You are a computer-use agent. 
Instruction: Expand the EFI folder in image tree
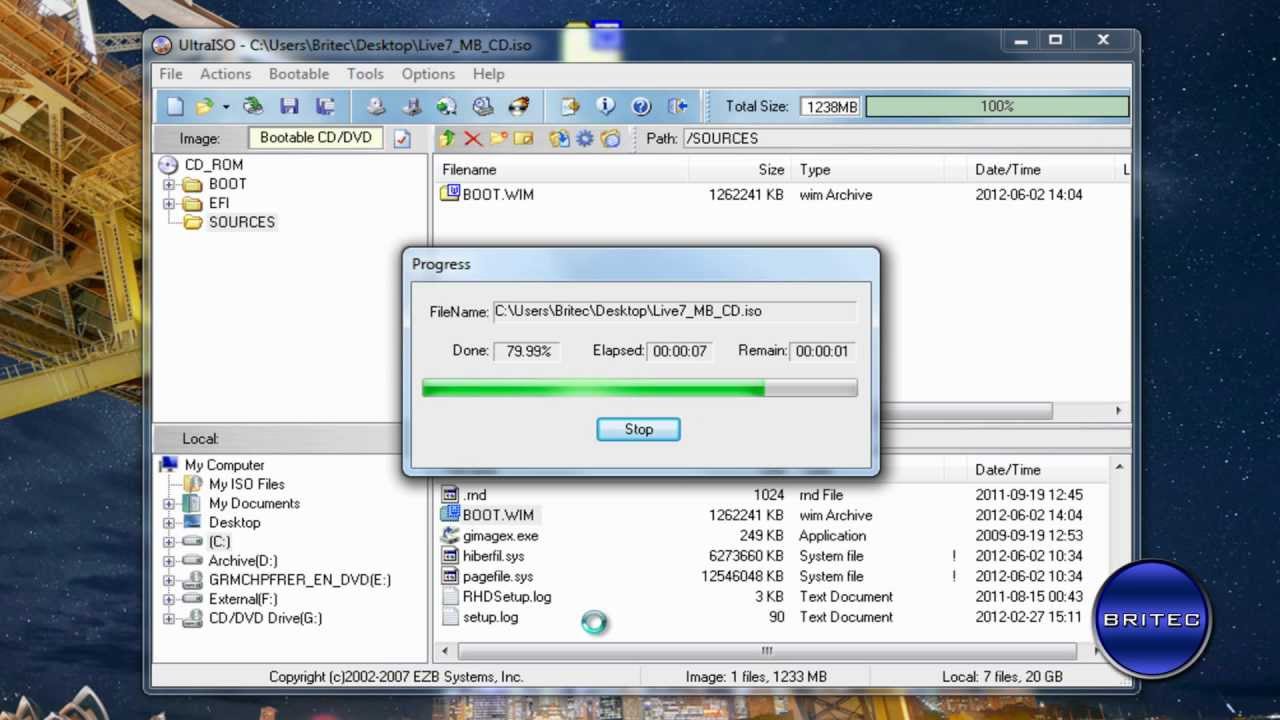pos(169,203)
